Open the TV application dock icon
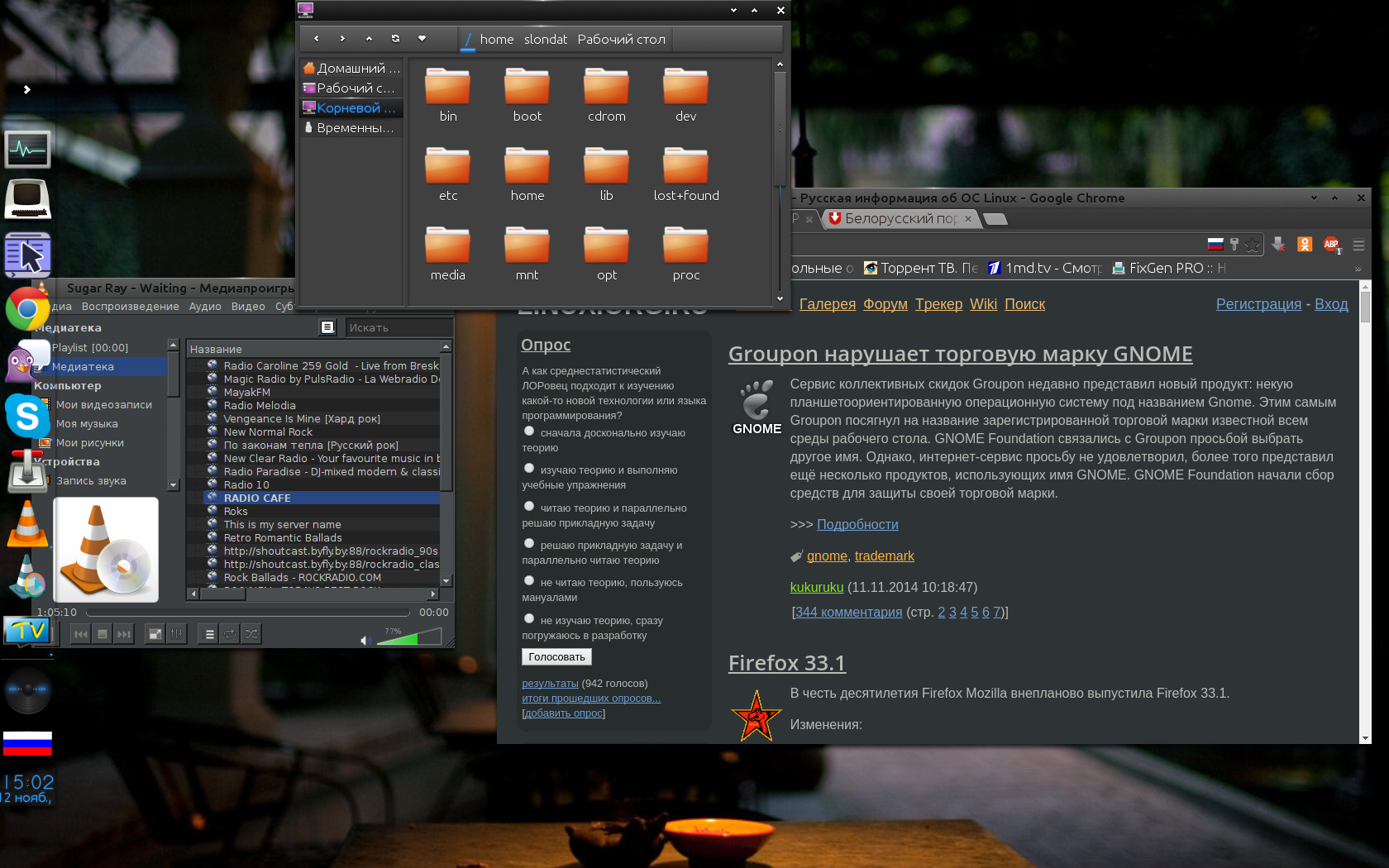This screenshot has height=868, width=1389. tap(27, 631)
